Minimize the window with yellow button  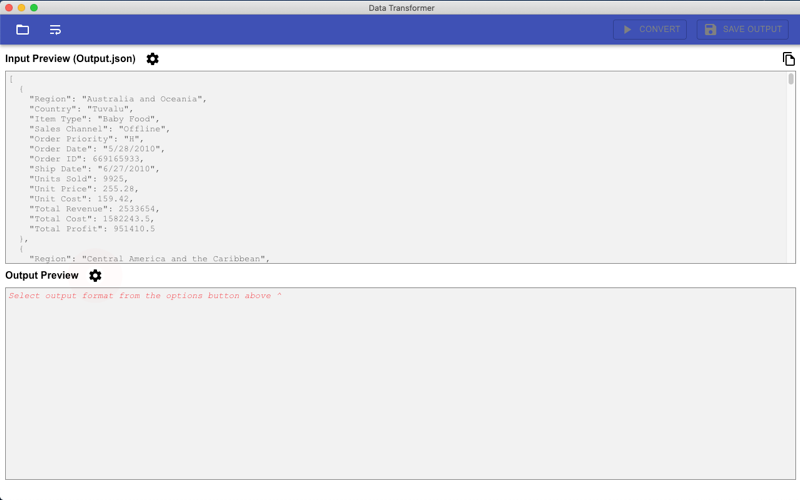coord(21,8)
